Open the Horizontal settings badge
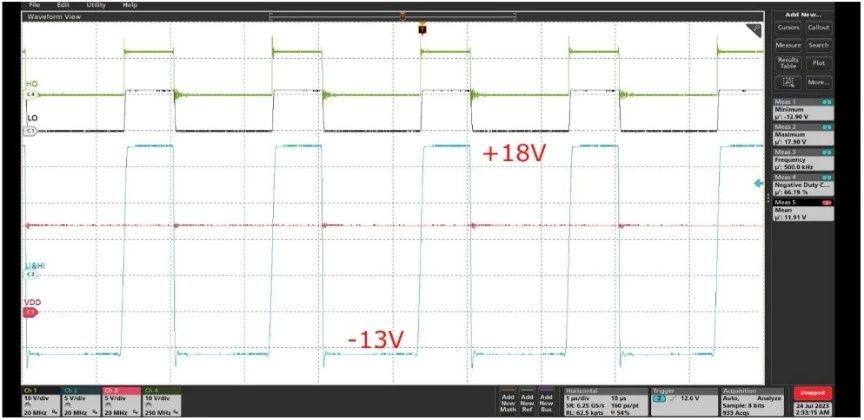The height and width of the screenshot is (420, 864). [605, 401]
